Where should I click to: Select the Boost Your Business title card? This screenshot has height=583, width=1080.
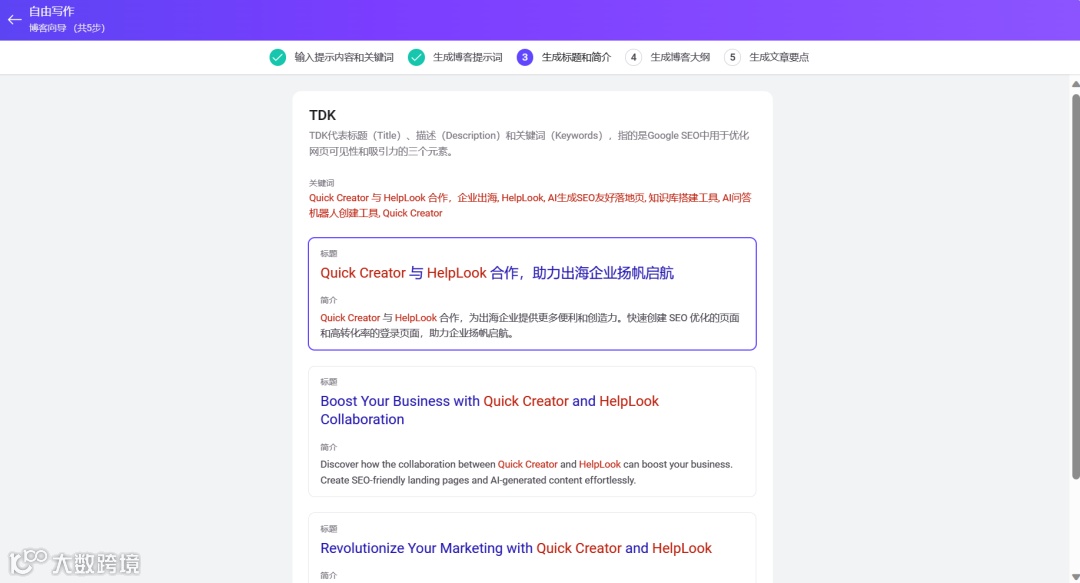point(532,430)
